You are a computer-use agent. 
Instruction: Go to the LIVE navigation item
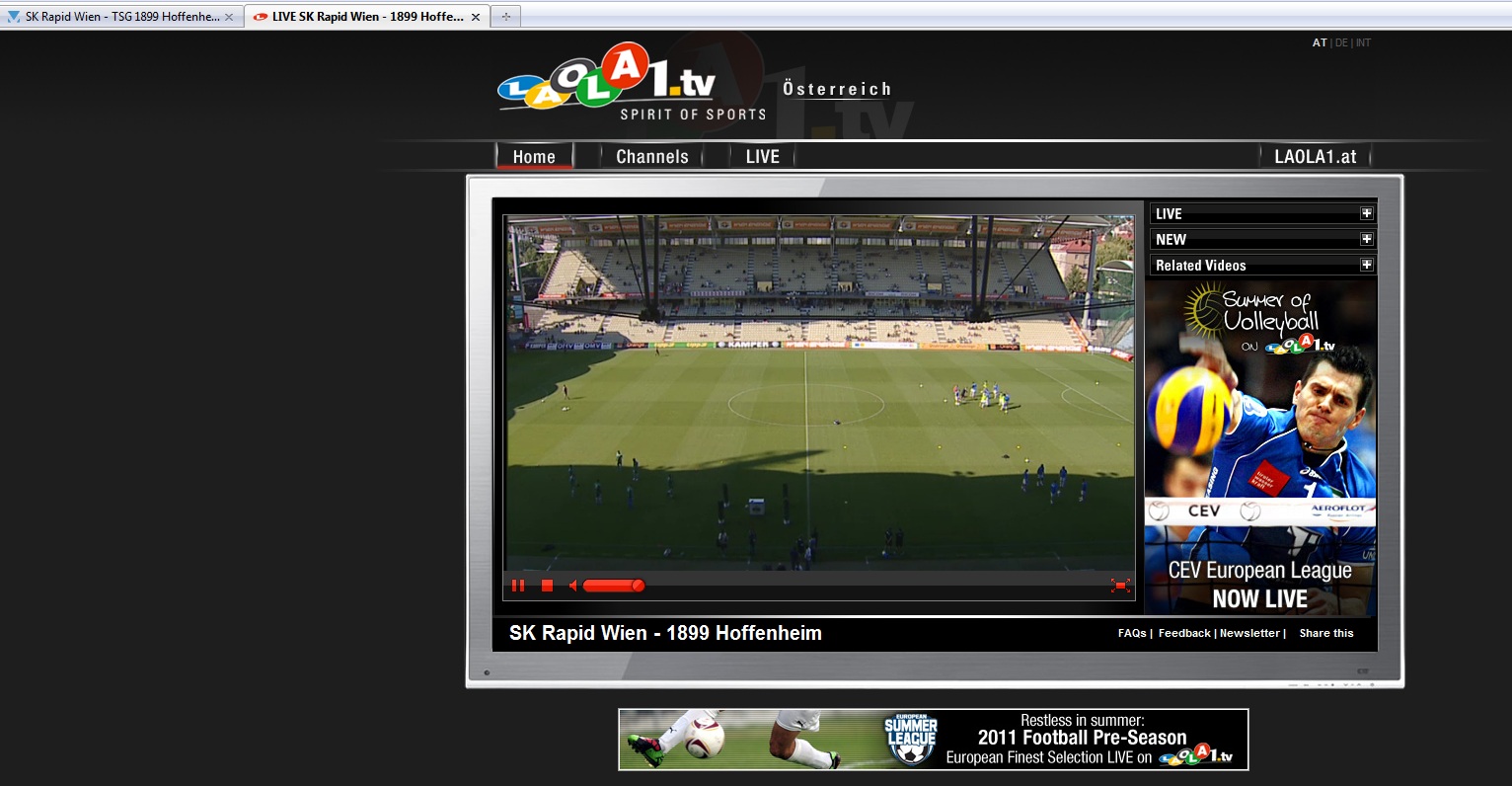(x=763, y=156)
